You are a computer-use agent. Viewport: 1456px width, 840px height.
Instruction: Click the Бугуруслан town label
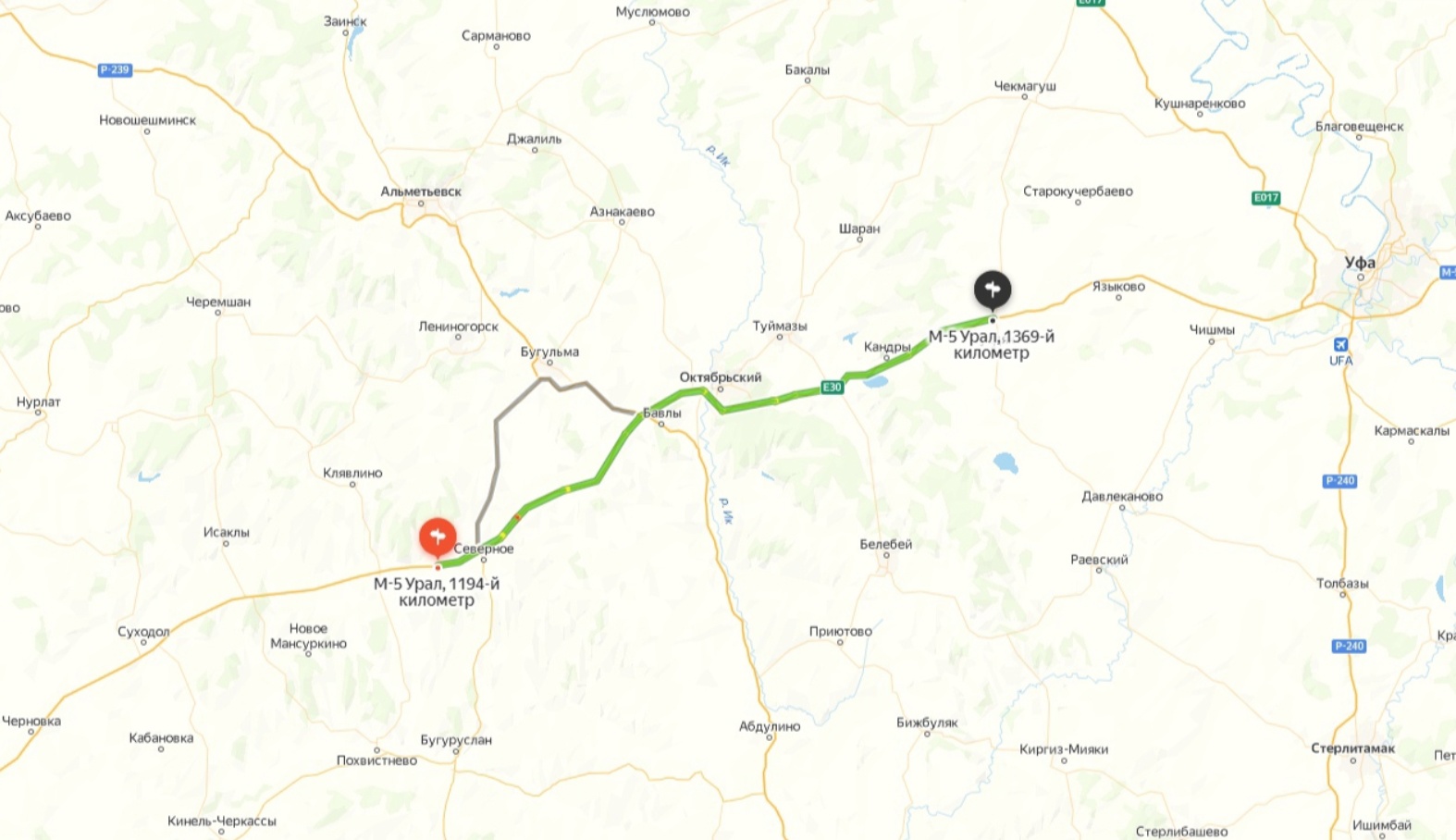tap(456, 740)
